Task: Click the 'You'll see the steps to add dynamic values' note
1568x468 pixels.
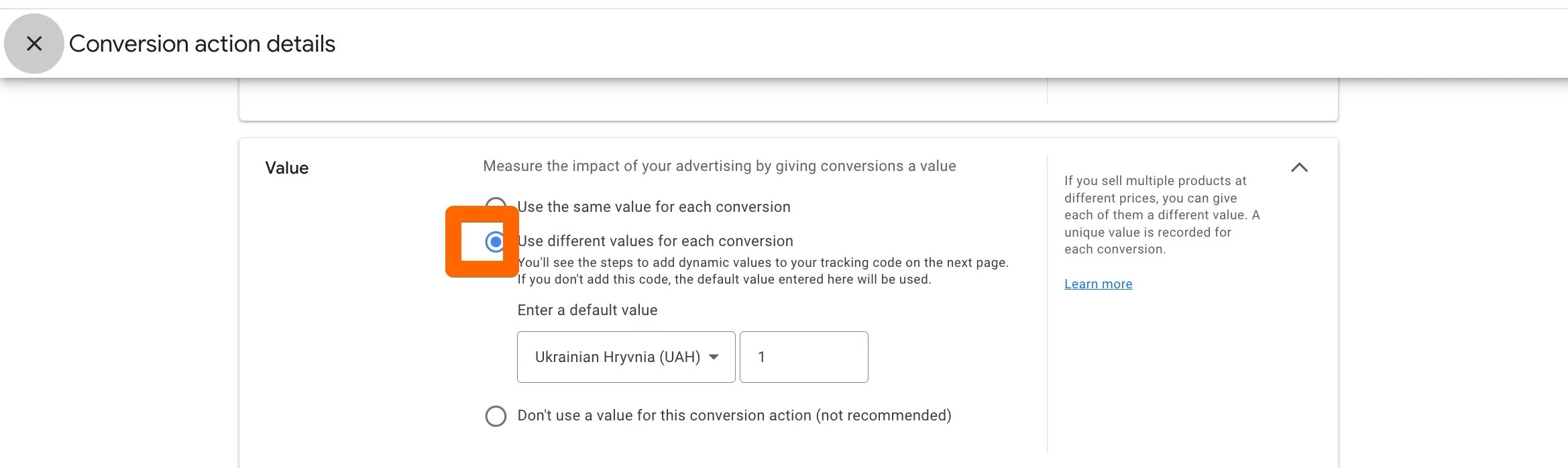Action: 763,271
